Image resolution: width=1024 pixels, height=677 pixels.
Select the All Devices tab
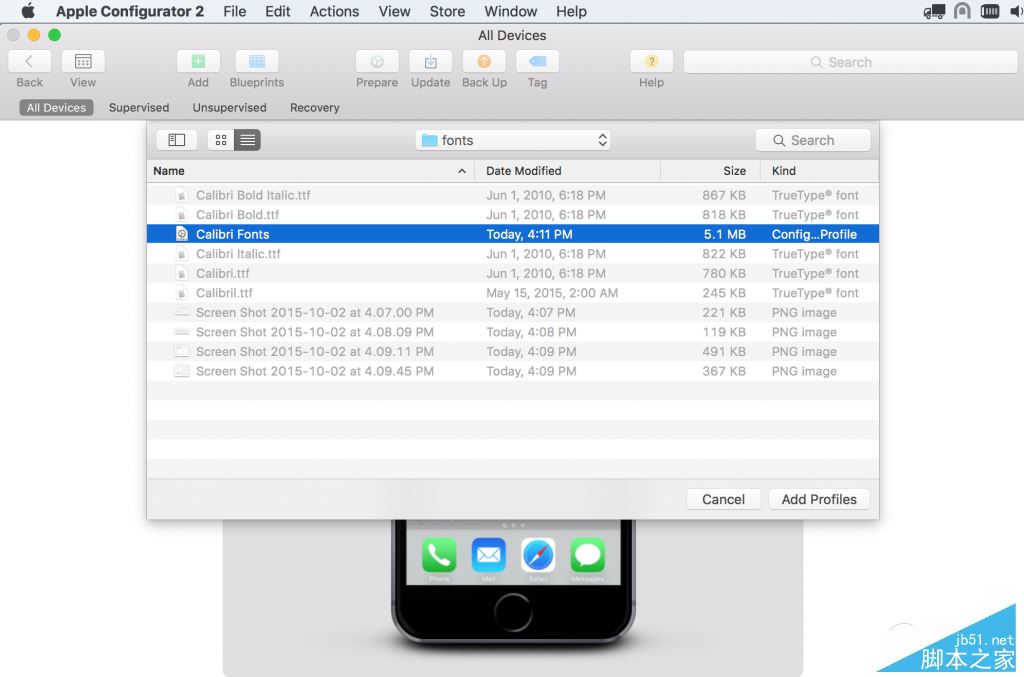coord(56,107)
